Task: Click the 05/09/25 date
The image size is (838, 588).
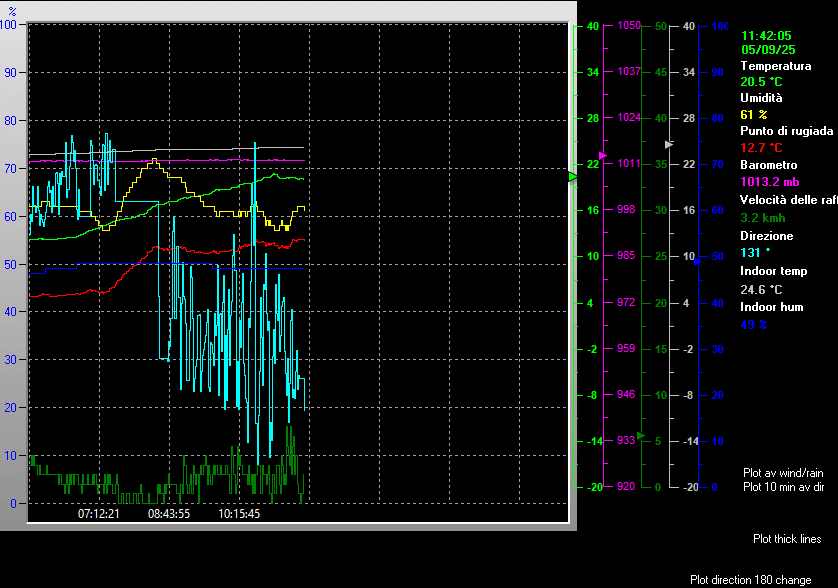Action: coord(768,50)
